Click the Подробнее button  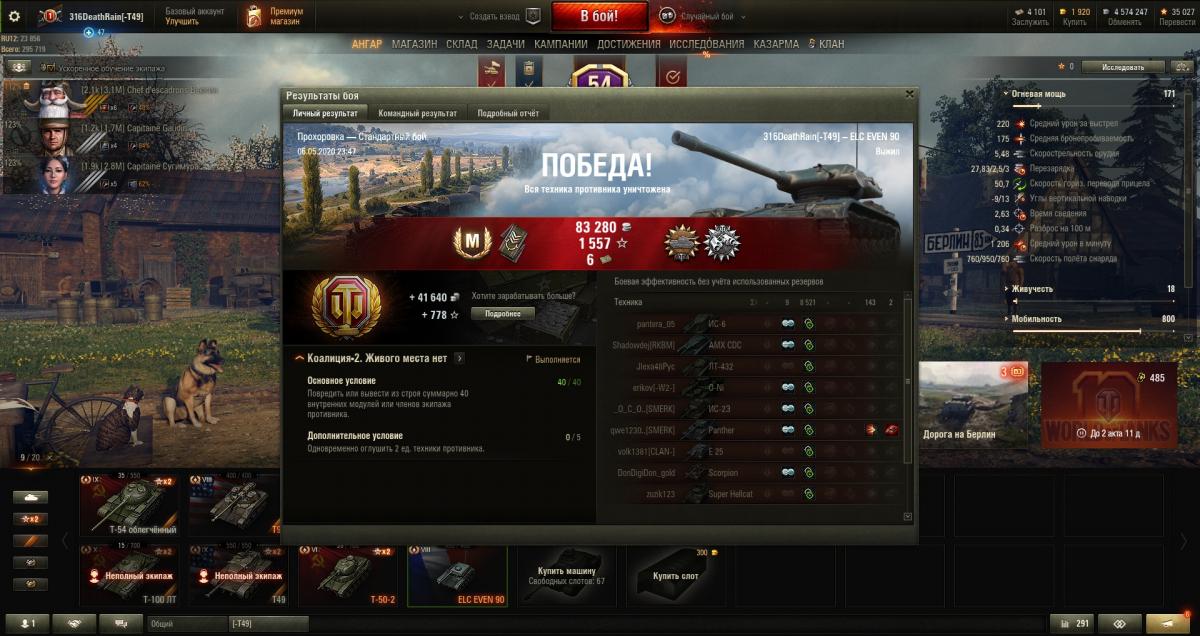click(x=503, y=313)
